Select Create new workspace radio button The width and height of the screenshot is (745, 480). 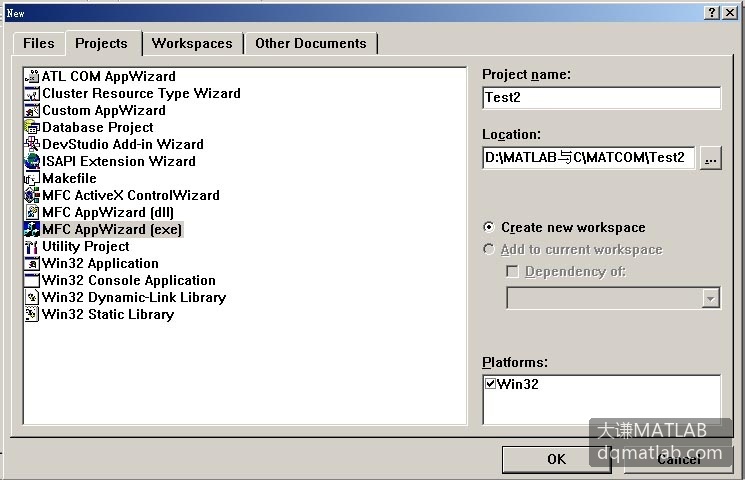coord(488,227)
